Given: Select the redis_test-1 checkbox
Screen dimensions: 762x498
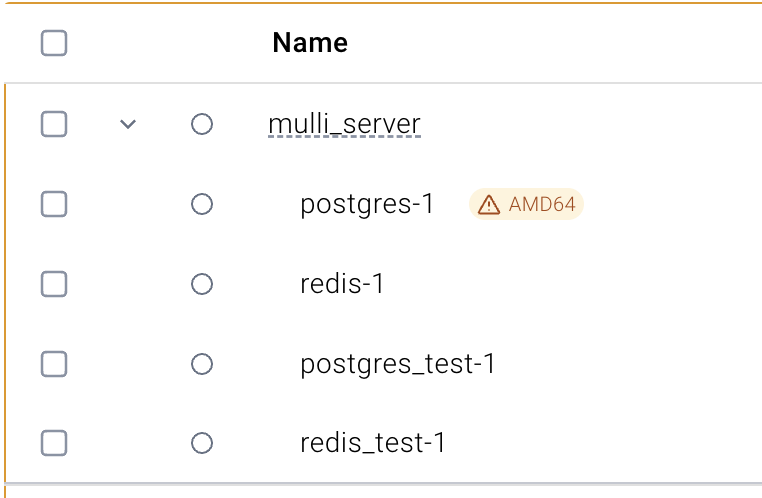Looking at the screenshot, I should coord(54,443).
